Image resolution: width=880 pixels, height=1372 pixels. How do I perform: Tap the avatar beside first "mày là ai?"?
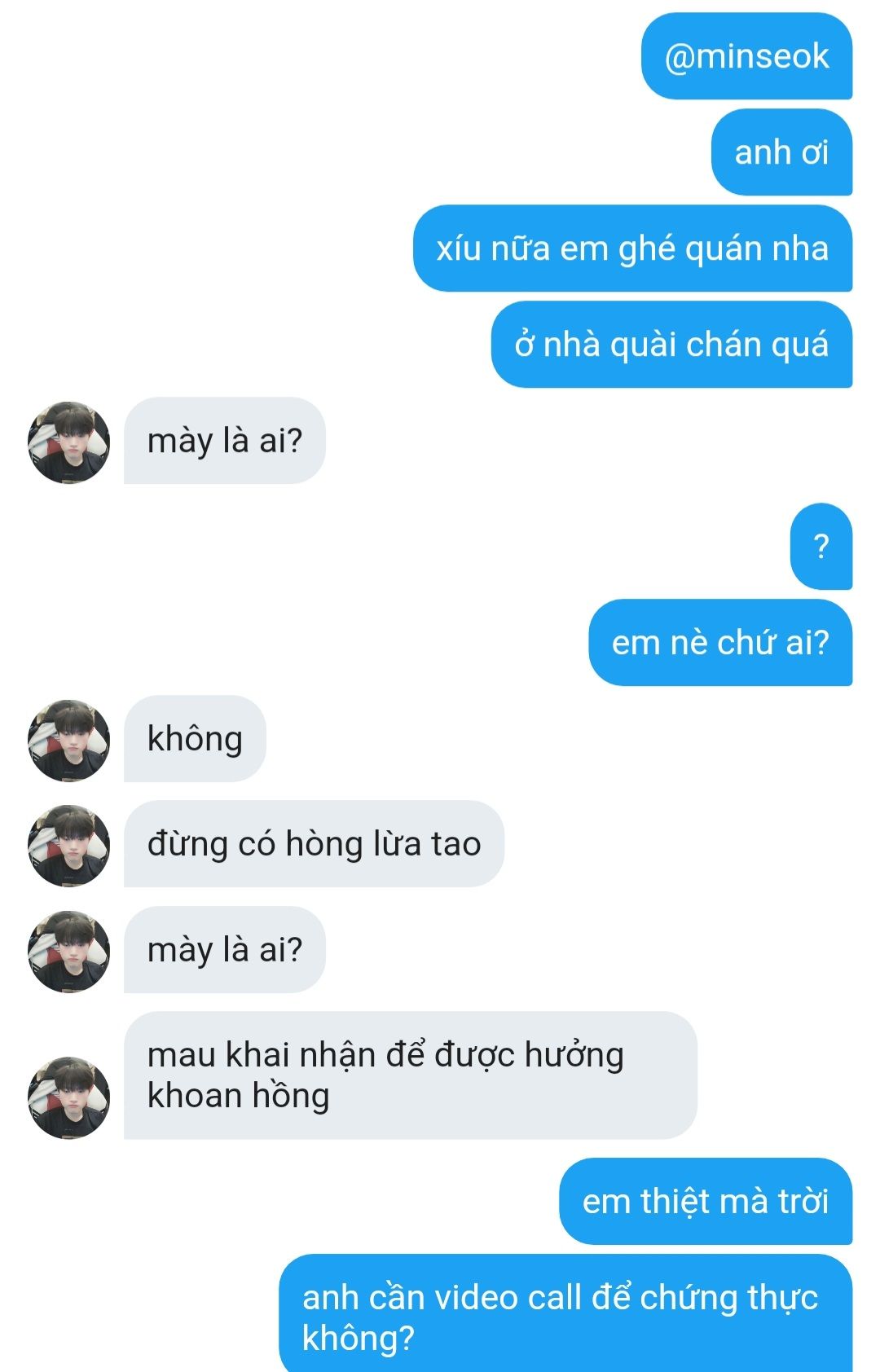click(x=68, y=442)
